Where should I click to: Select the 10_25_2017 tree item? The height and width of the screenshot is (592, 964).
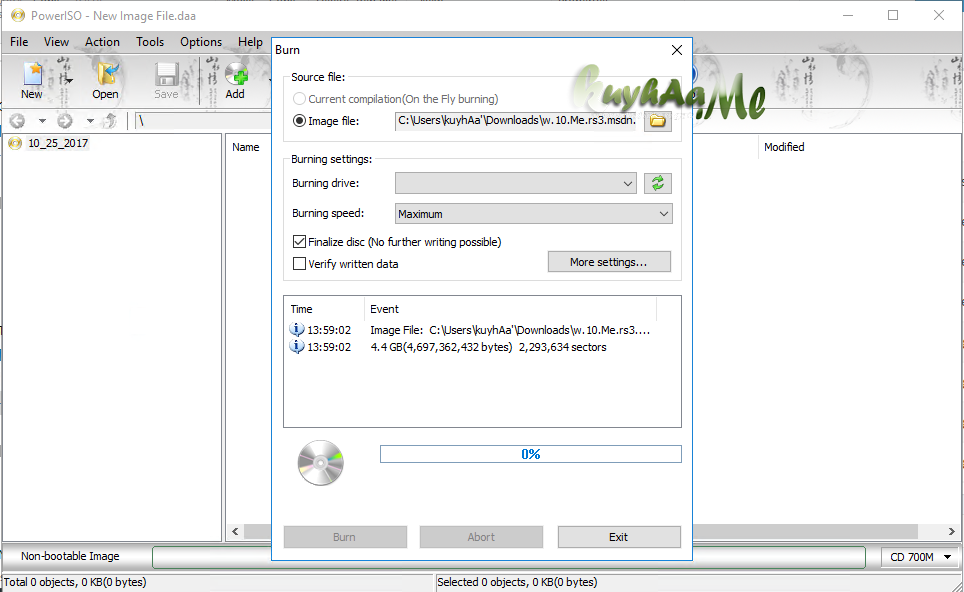click(58, 143)
